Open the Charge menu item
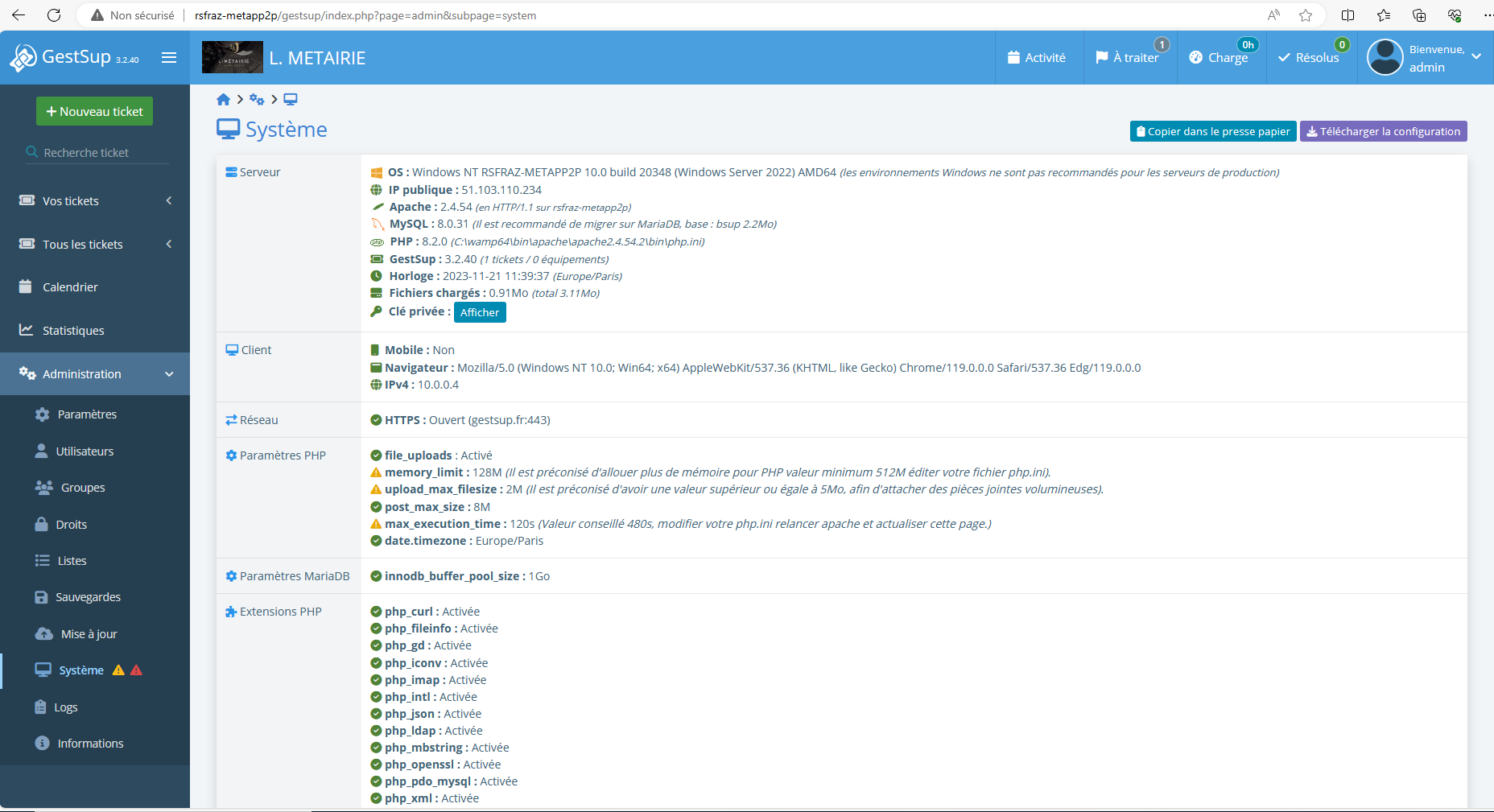 [1219, 57]
